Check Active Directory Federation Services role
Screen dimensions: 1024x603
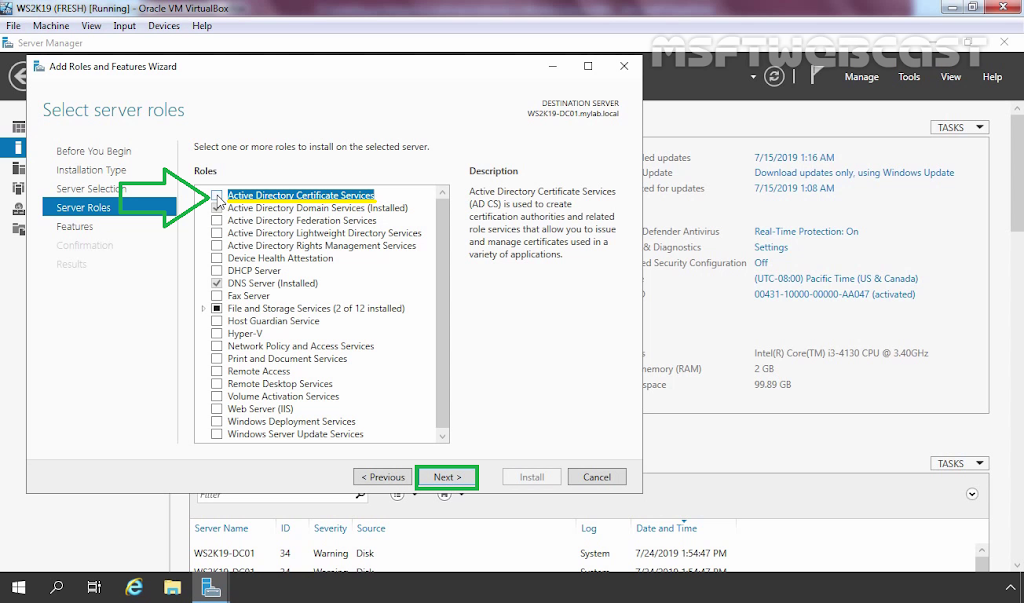(x=217, y=220)
